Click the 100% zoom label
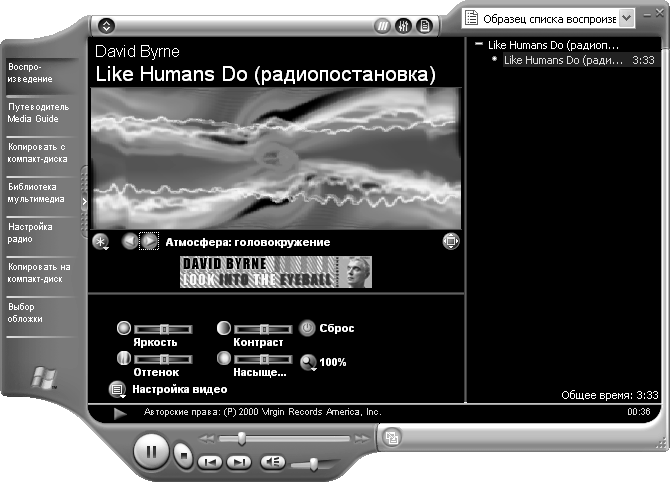This screenshot has height=482, width=670. point(332,362)
